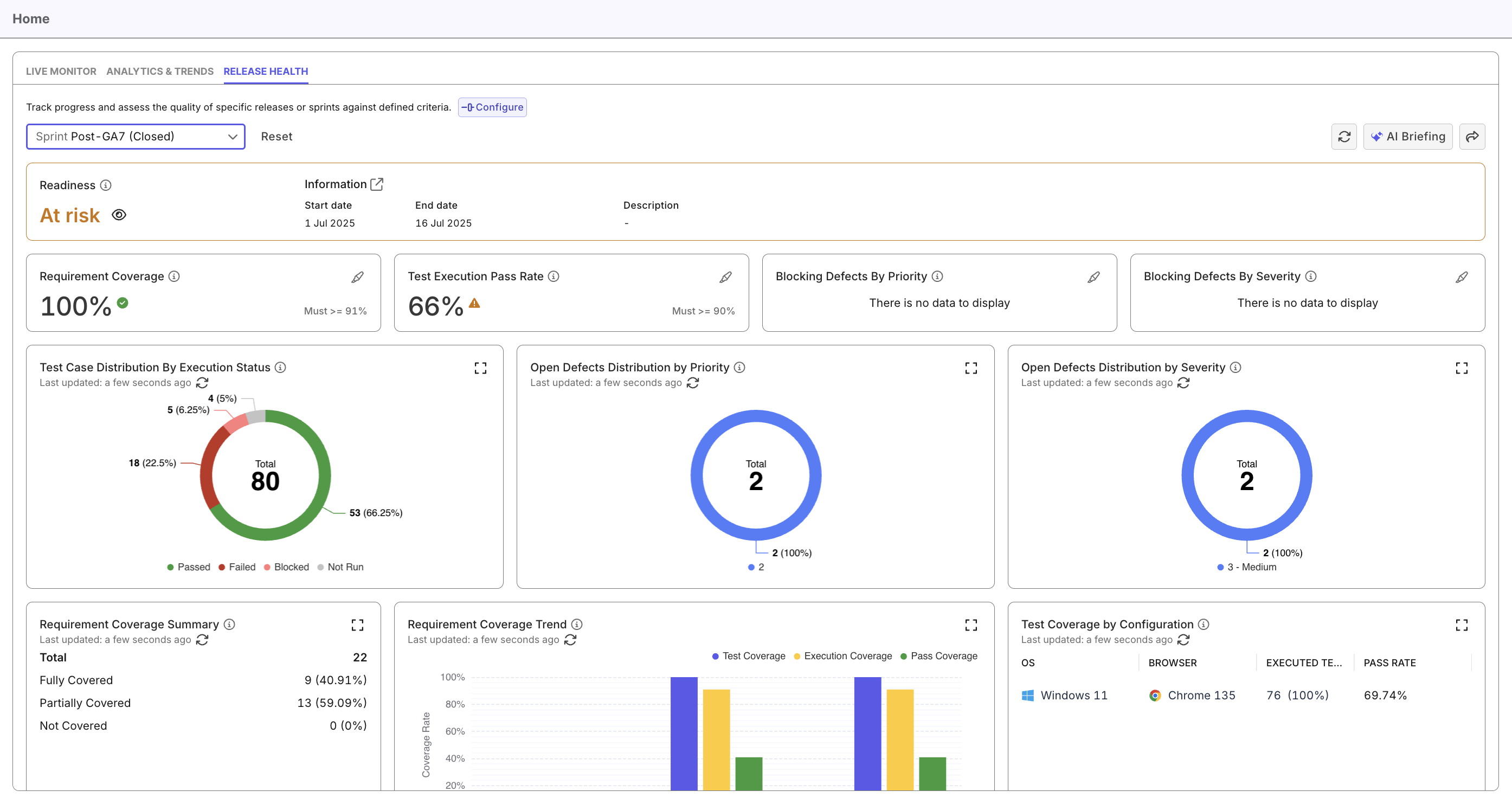Click the share icon next to AI Briefing

1472,136
